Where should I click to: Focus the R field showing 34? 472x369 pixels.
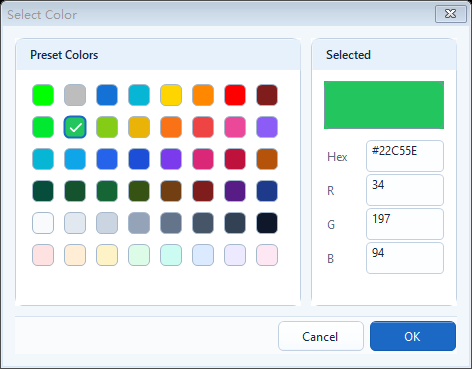[x=405, y=190]
